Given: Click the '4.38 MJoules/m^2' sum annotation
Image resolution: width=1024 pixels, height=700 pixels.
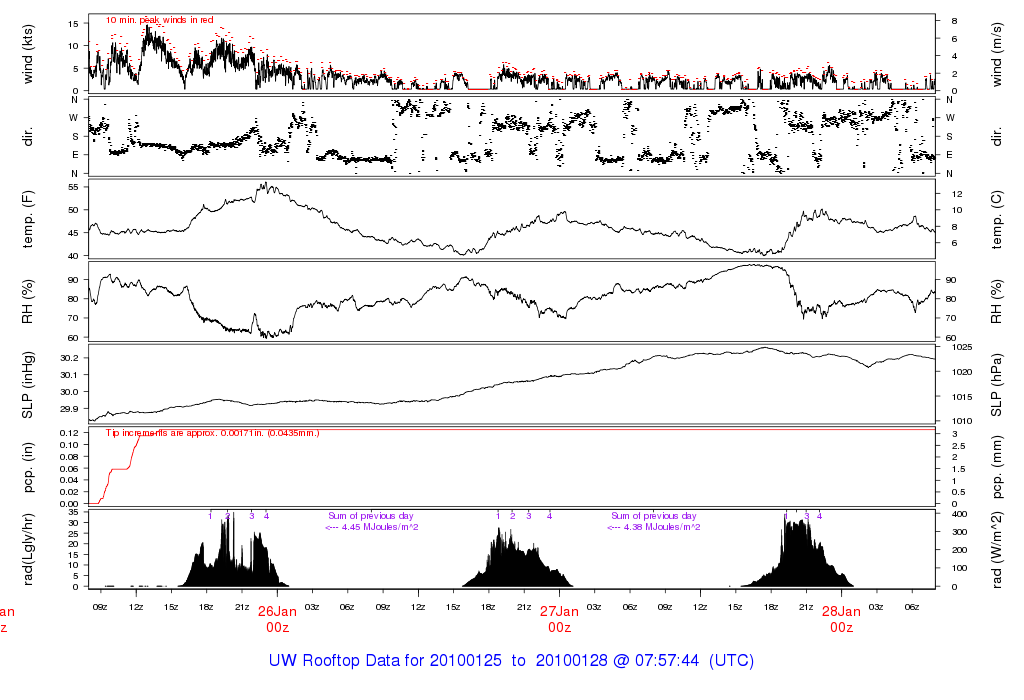Looking at the screenshot, I should click(x=662, y=527).
